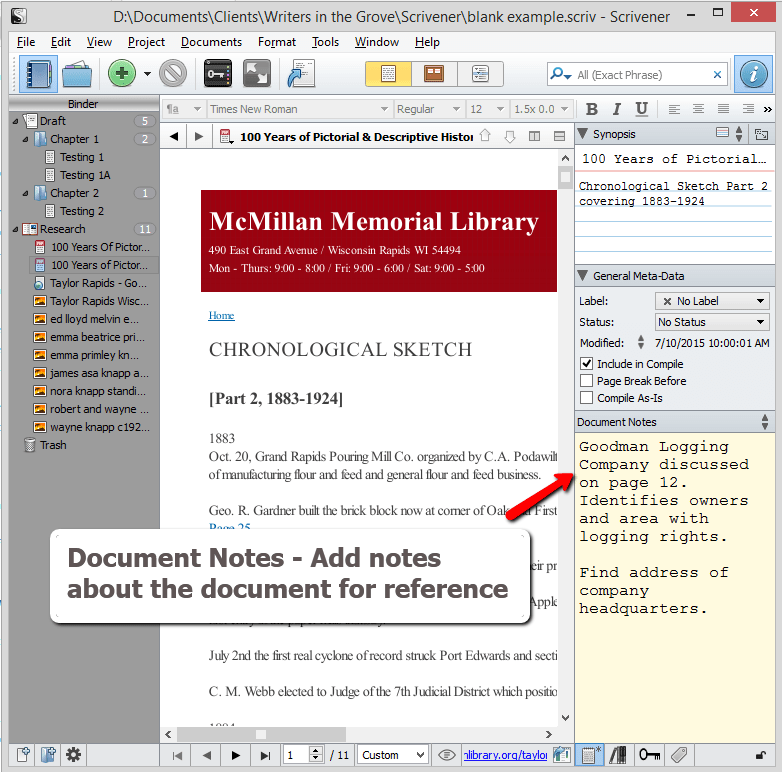
Task: Open the Documents menu
Action: [x=211, y=42]
